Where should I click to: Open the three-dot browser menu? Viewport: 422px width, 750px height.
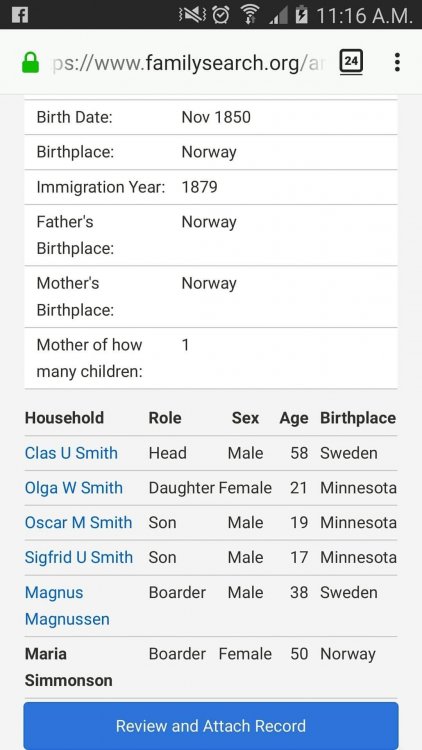(397, 62)
